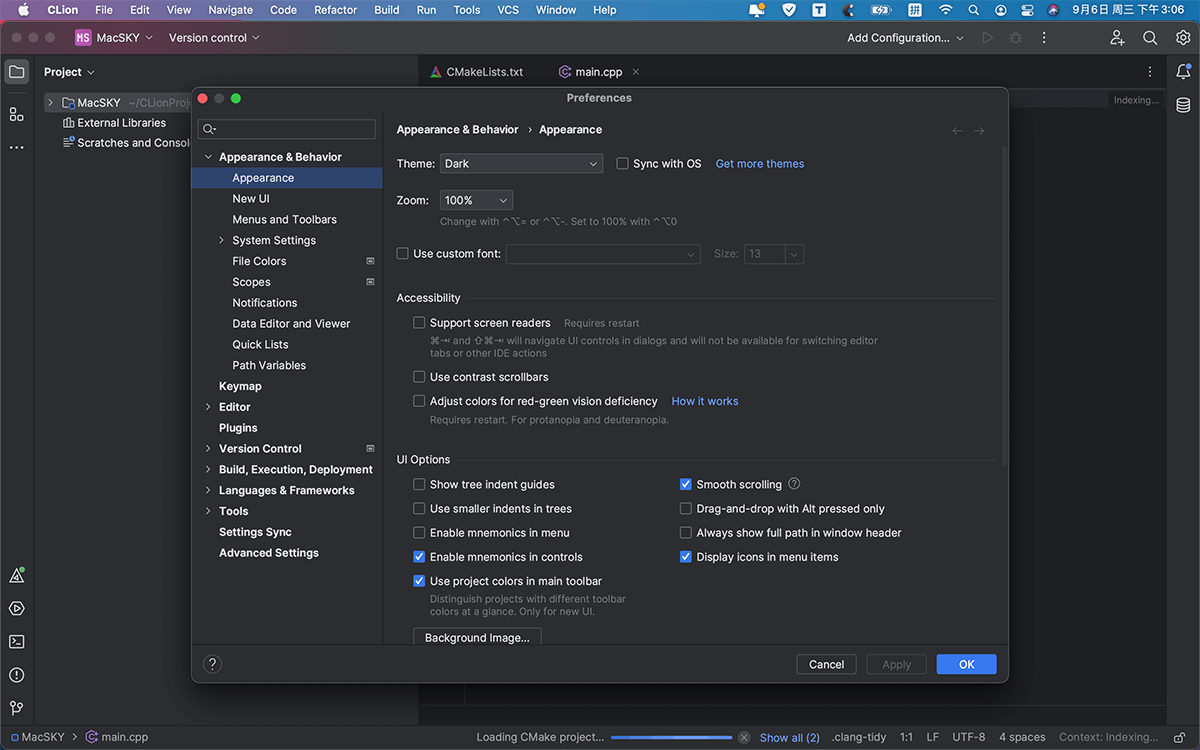Click the MacSKY project MS badge icon
Viewport: 1200px width, 750px height.
pos(83,38)
